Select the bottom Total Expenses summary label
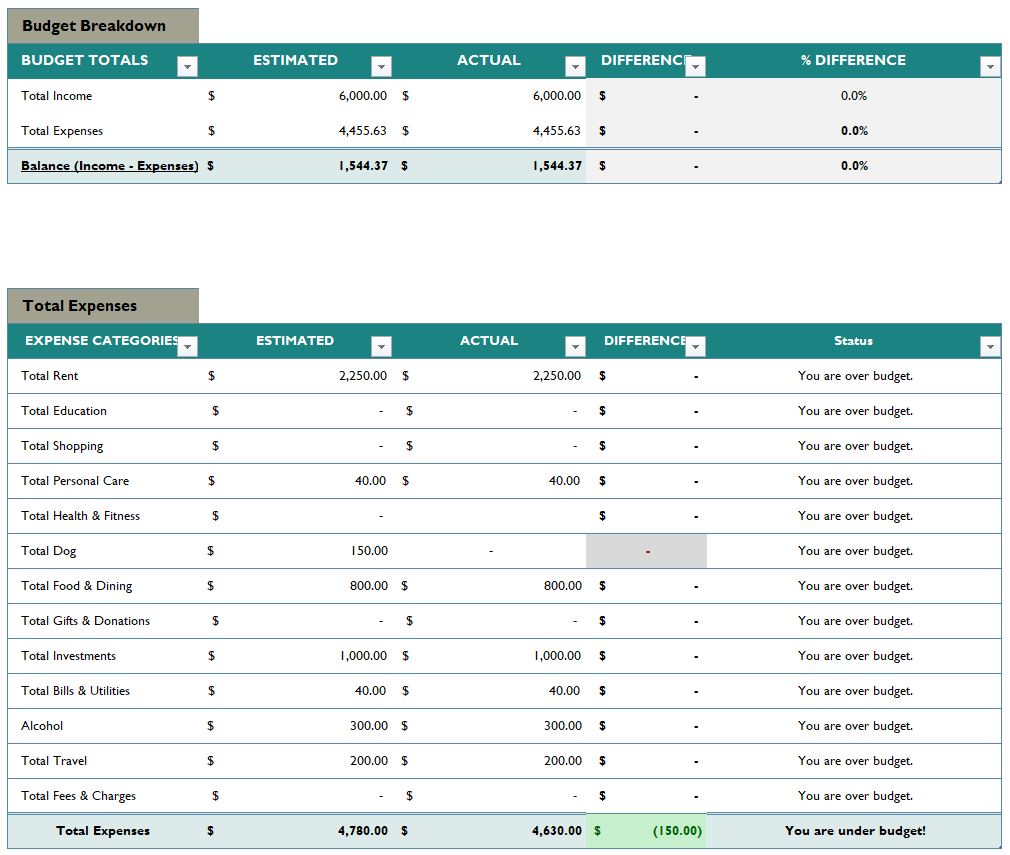The height and width of the screenshot is (855, 1010). [102, 831]
